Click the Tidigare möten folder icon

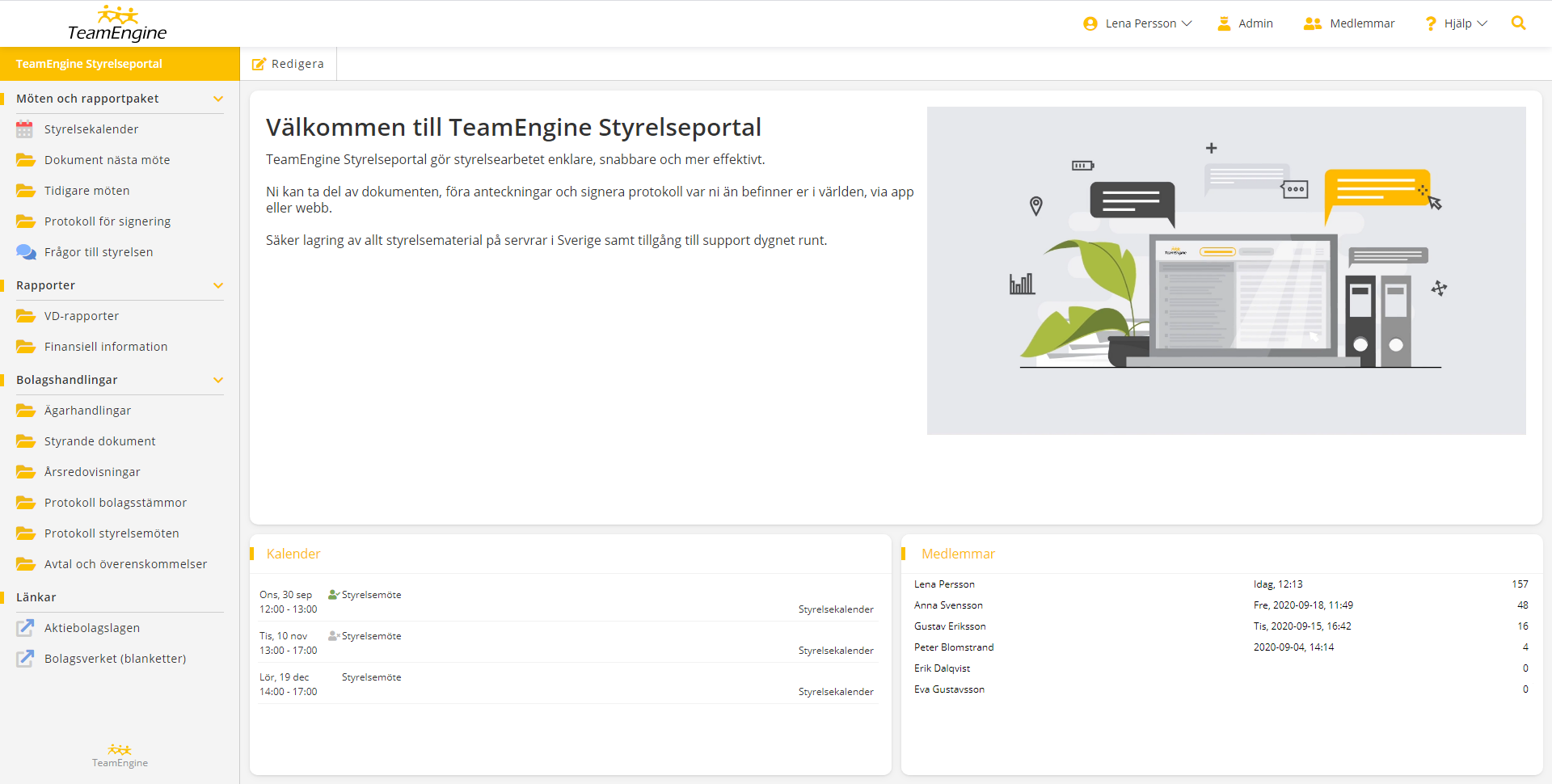coord(26,191)
